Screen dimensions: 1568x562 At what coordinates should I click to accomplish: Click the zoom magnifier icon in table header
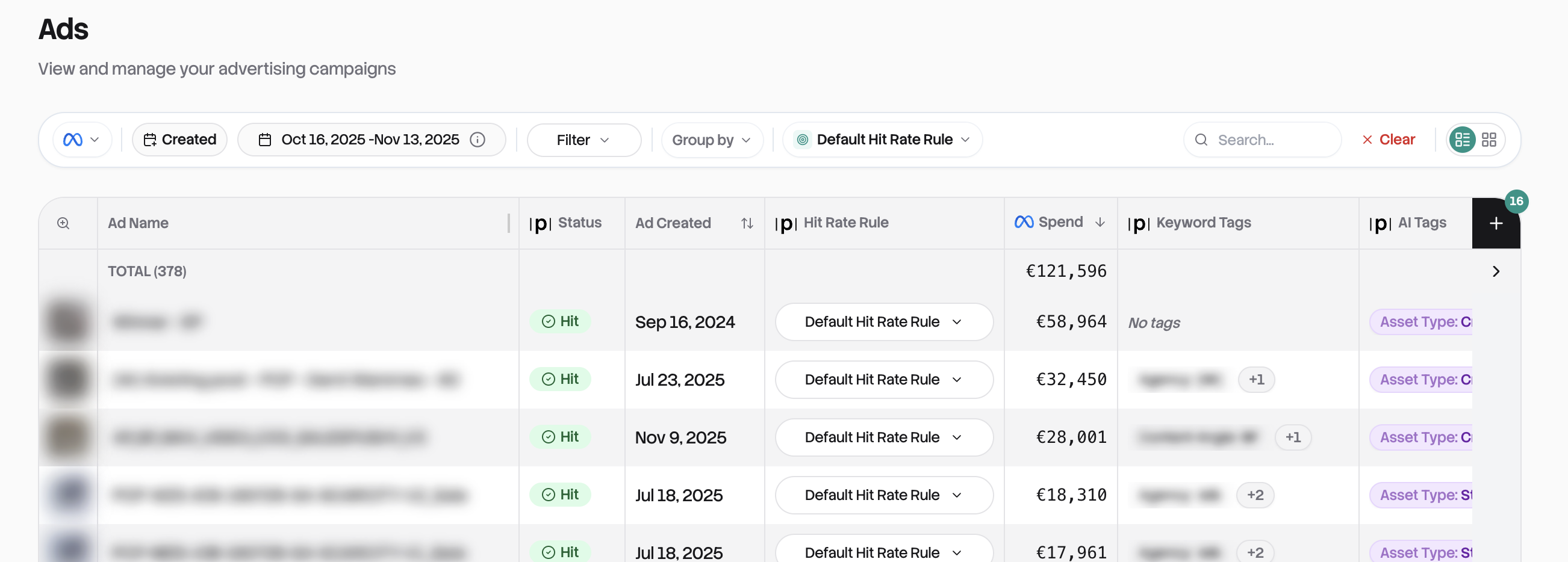pyautogui.click(x=63, y=223)
